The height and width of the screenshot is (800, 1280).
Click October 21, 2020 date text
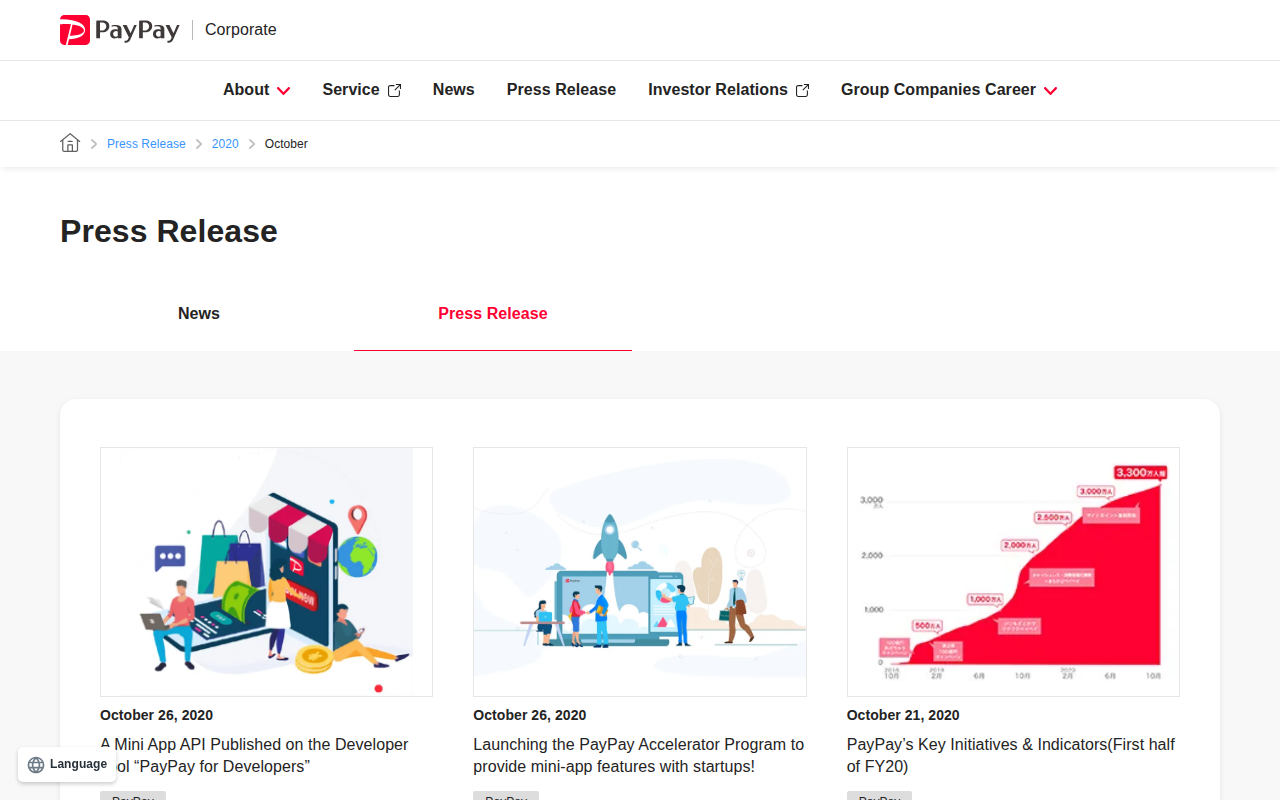tap(903, 715)
